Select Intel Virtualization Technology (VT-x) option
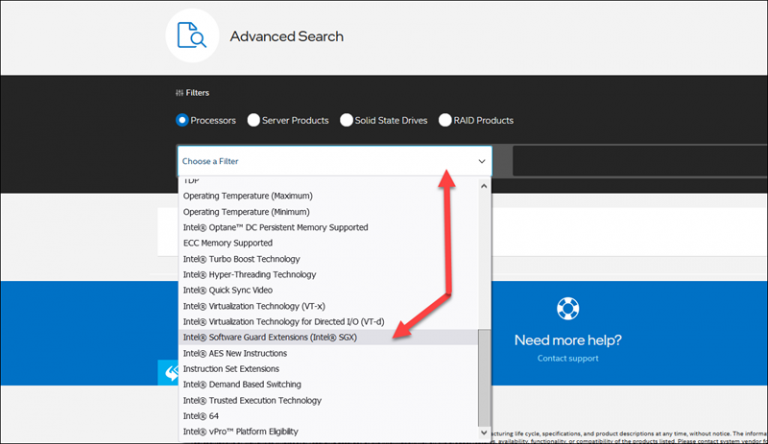This screenshot has width=768, height=444. point(254,306)
